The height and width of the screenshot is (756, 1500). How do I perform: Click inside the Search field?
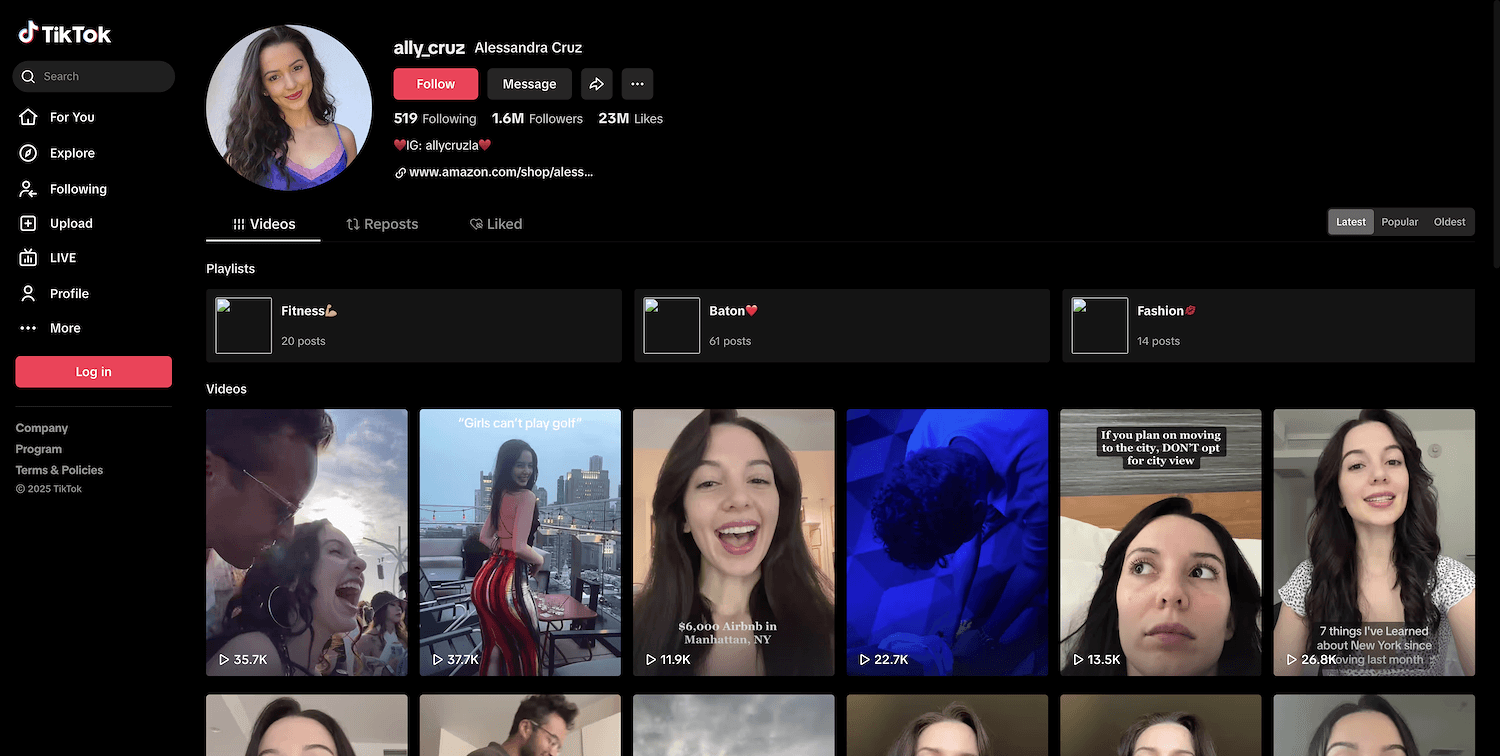[x=100, y=76]
